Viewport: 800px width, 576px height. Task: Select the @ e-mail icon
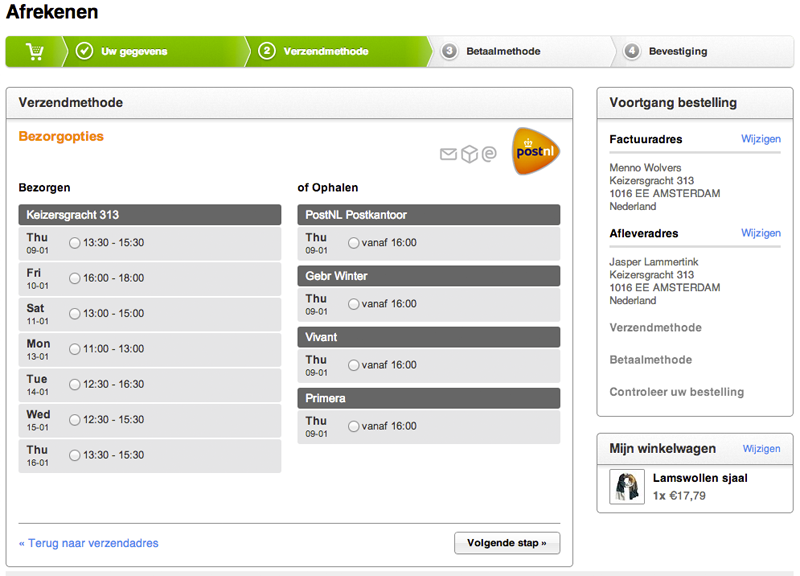491,155
